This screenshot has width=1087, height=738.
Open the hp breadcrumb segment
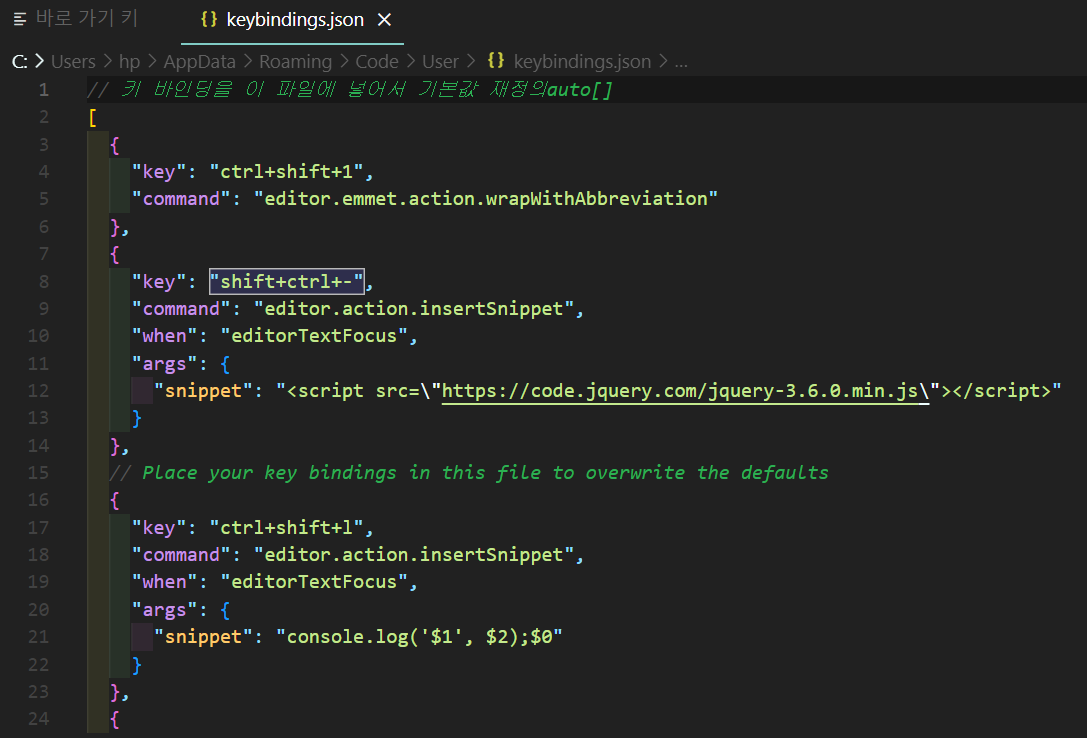(130, 62)
